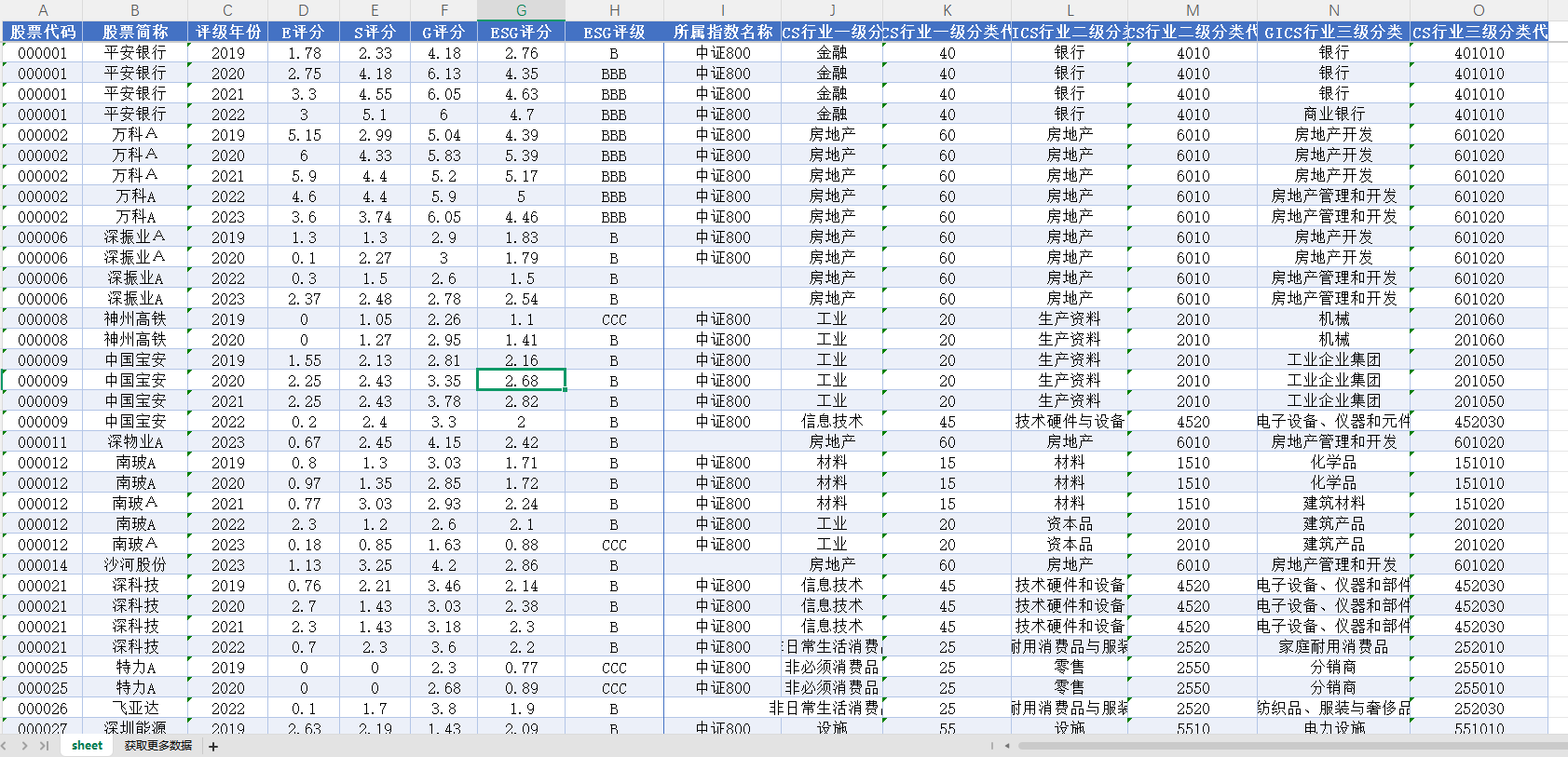Click G score 6.13 for 平安银行 2020
The image size is (1568, 757).
point(443,73)
